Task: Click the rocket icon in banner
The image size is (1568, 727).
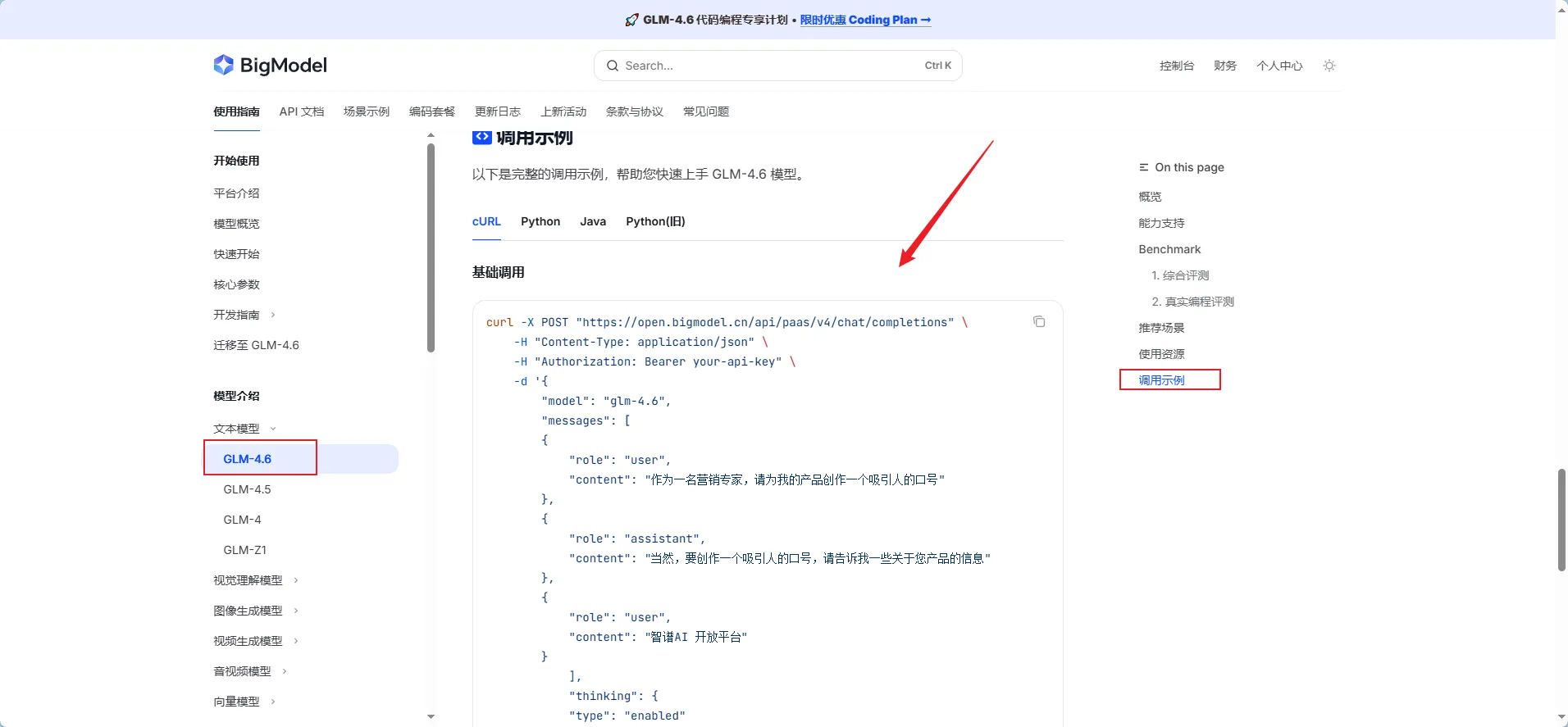Action: click(x=631, y=20)
